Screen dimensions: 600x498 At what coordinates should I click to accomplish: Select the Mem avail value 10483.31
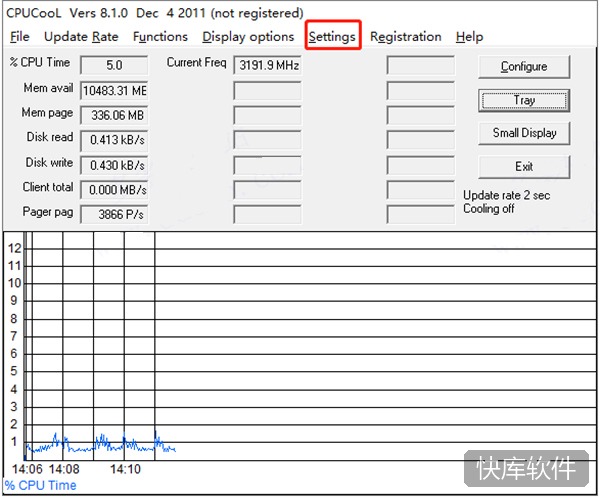coord(114,91)
